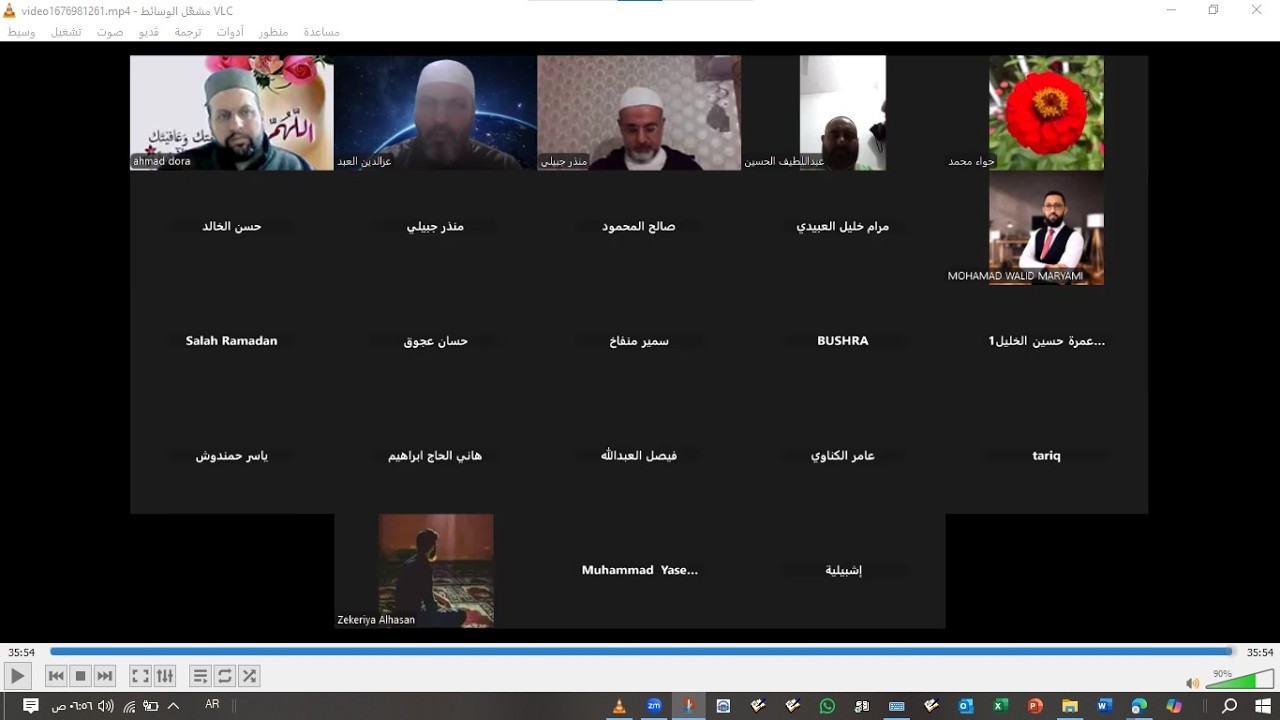Open the أدوات (Tools) menu
This screenshot has width=1280, height=720.
click(230, 32)
